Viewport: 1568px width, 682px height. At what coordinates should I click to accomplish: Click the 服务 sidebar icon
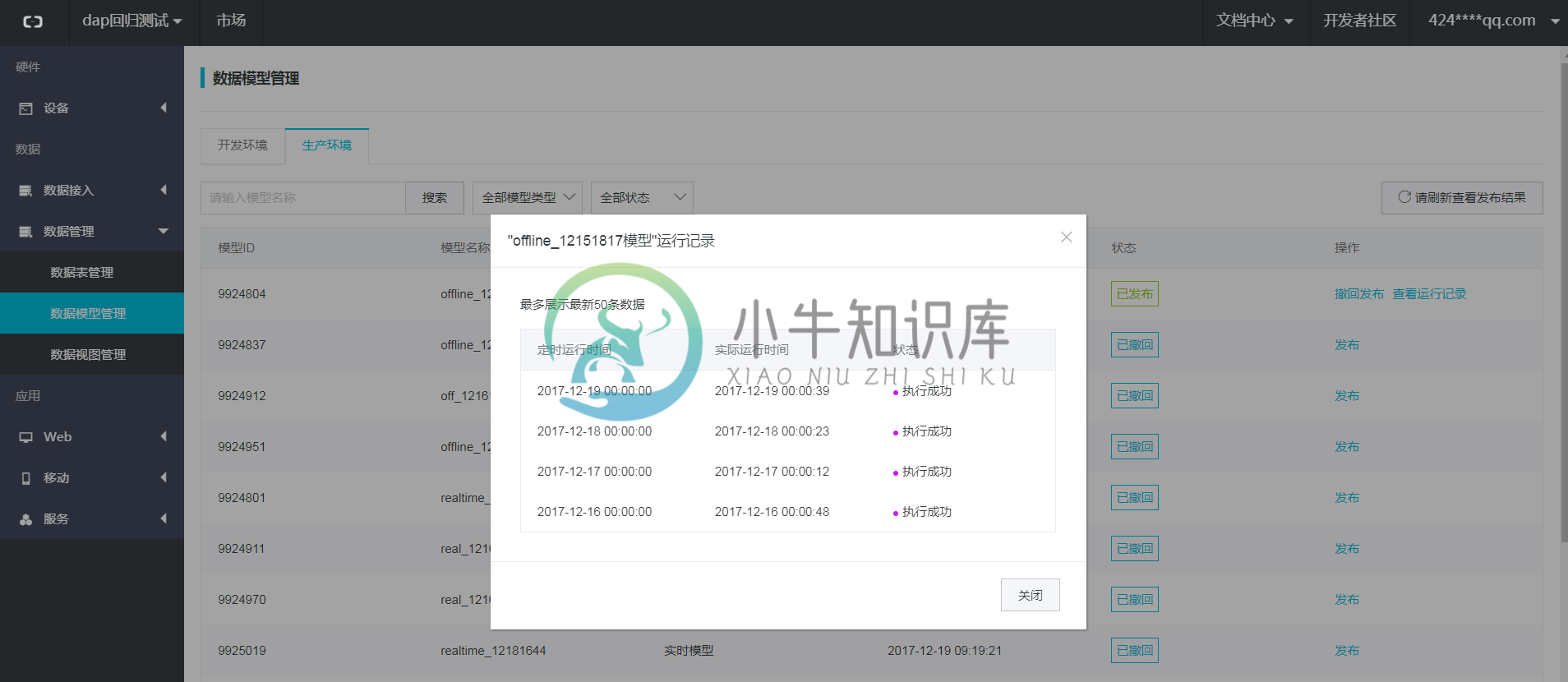tap(26, 519)
